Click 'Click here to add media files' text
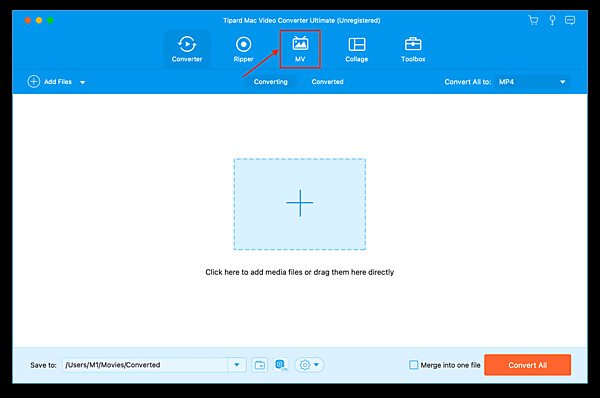 pyautogui.click(x=300, y=272)
